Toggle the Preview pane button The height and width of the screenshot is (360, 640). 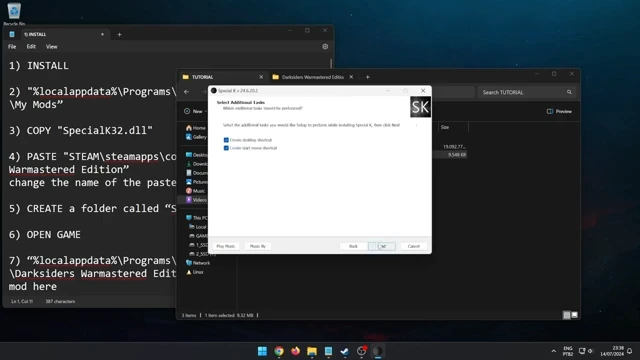tap(559, 111)
